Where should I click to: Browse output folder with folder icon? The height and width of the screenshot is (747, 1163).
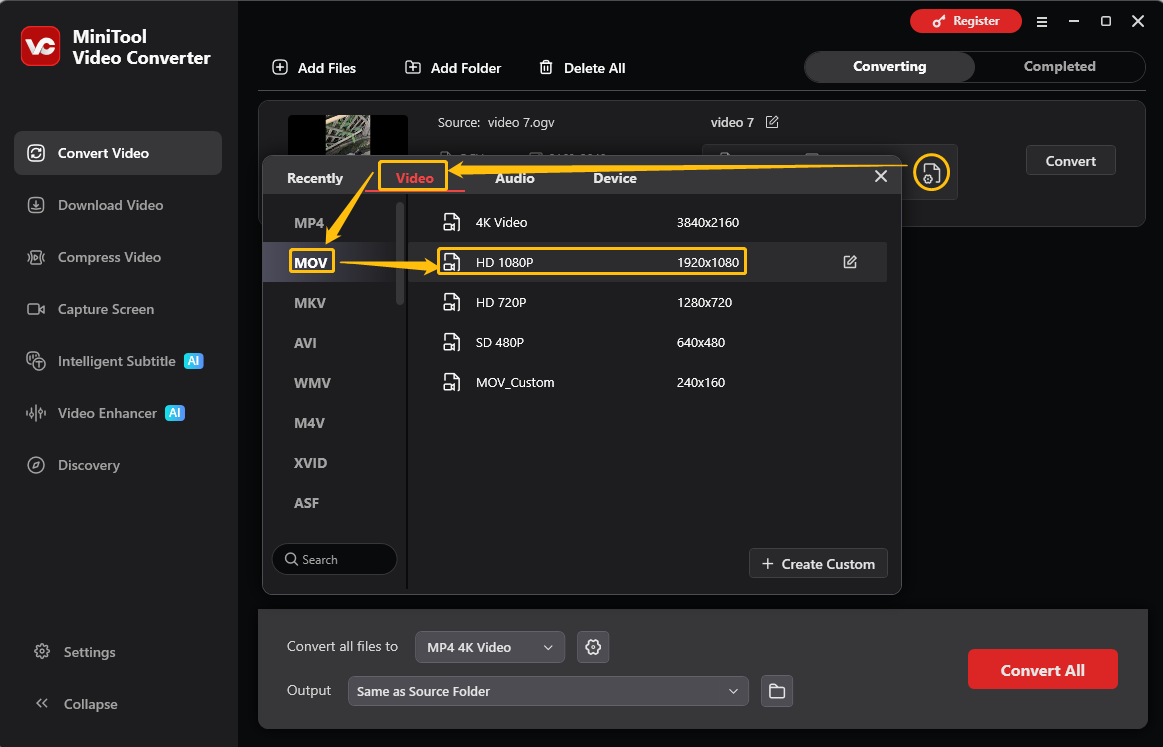point(777,691)
